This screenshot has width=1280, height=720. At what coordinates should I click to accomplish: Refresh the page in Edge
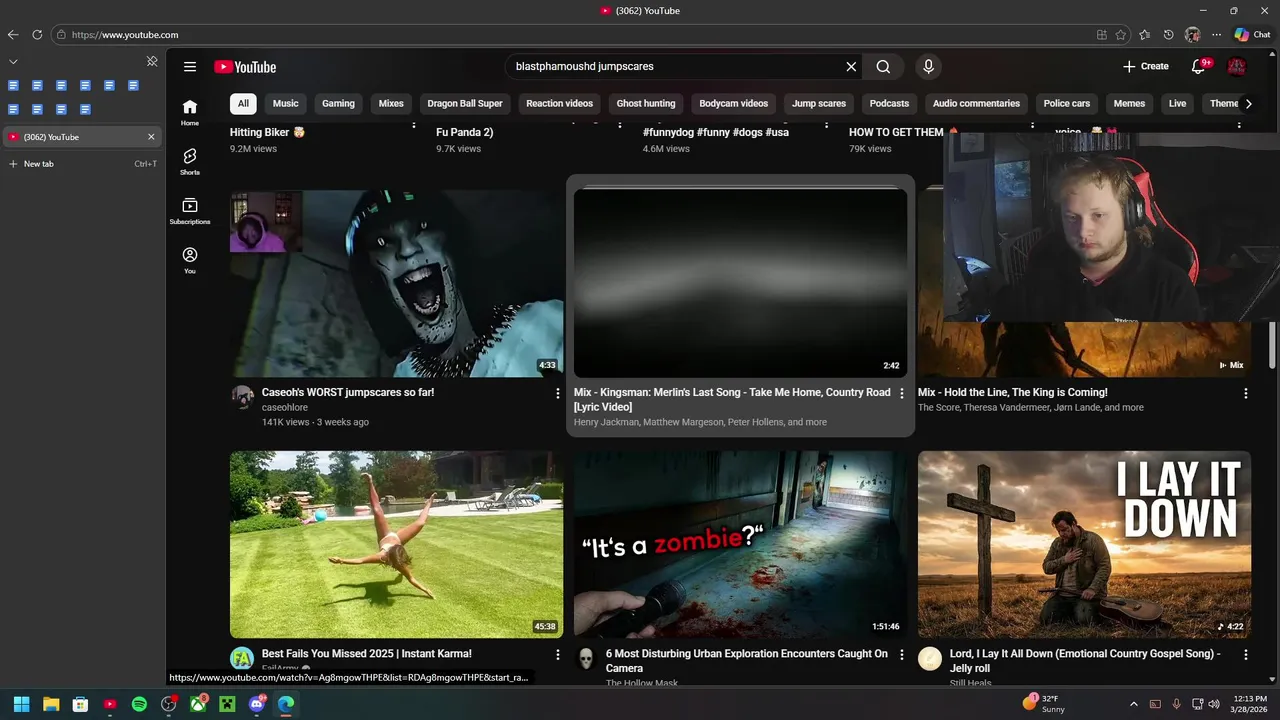pyautogui.click(x=37, y=34)
